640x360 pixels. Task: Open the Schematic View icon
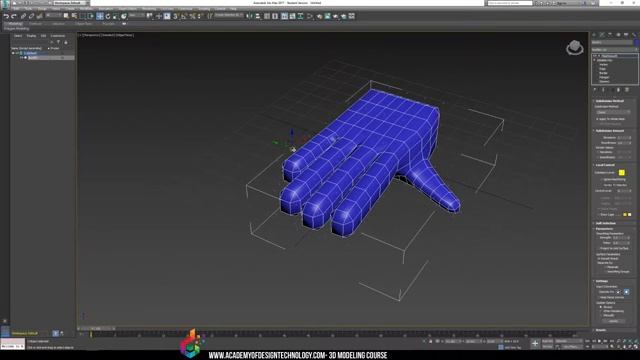pos(301,16)
